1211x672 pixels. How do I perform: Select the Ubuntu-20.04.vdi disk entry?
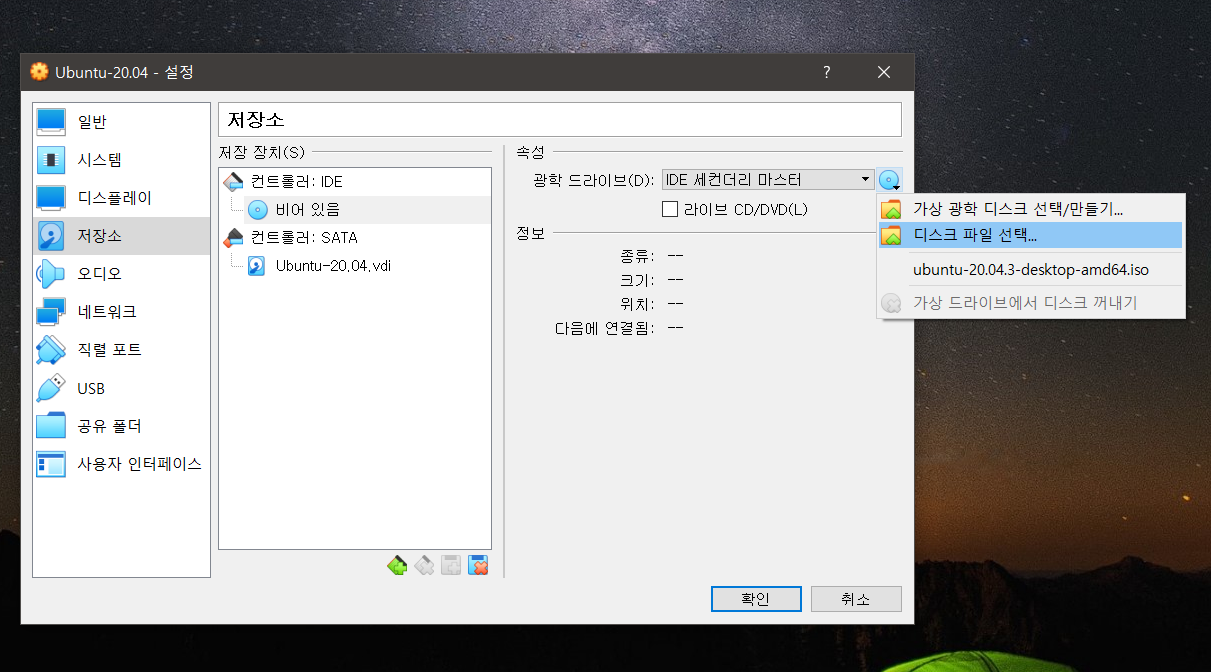333,266
